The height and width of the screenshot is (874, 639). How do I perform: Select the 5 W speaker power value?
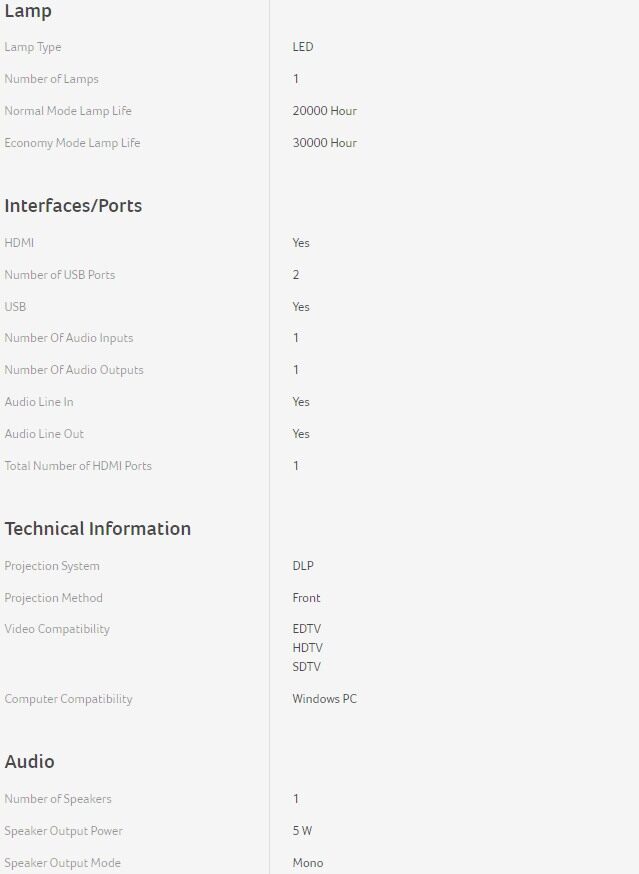302,831
